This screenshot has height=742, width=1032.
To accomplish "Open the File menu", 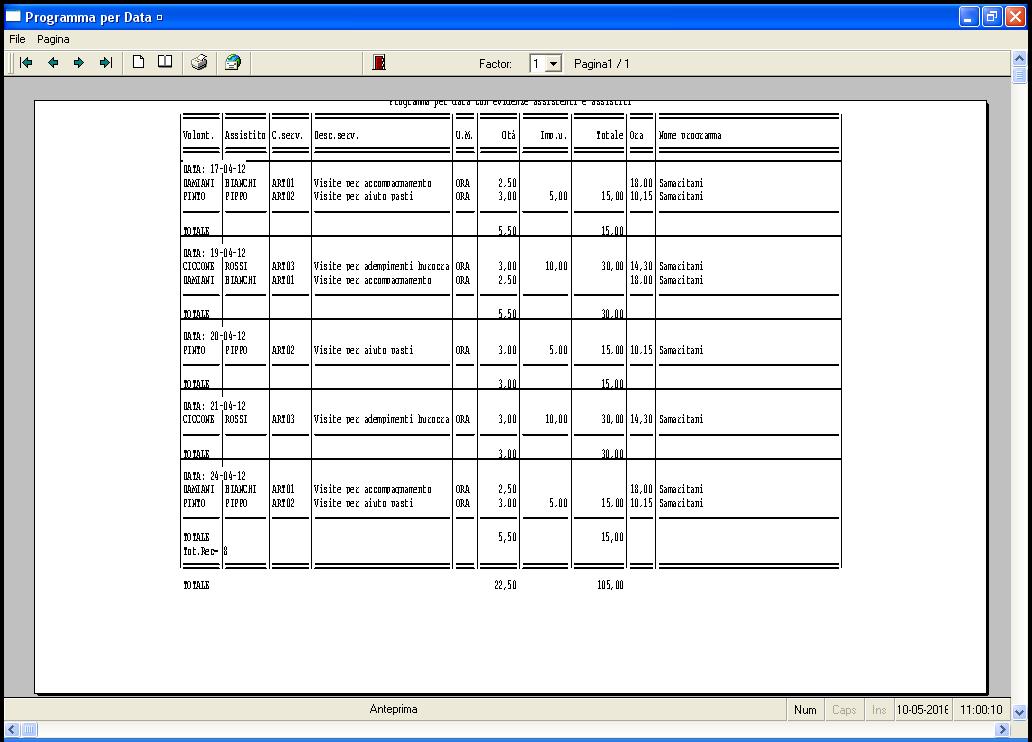I will click(17, 40).
